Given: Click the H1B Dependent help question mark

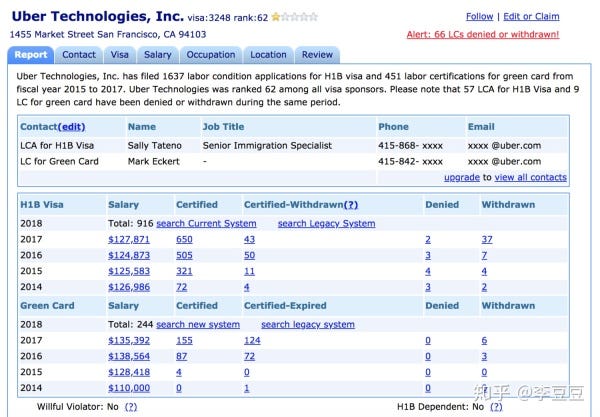Looking at the screenshot, I should pos(496,407).
